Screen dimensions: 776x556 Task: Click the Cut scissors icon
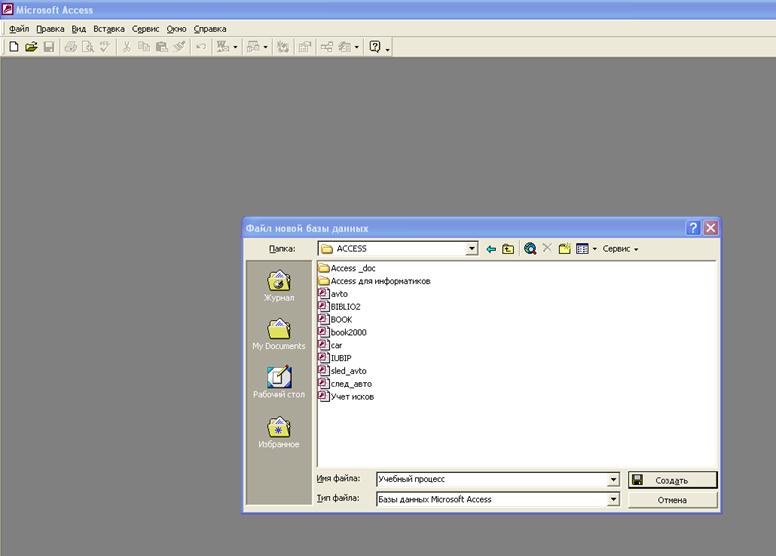click(x=127, y=47)
